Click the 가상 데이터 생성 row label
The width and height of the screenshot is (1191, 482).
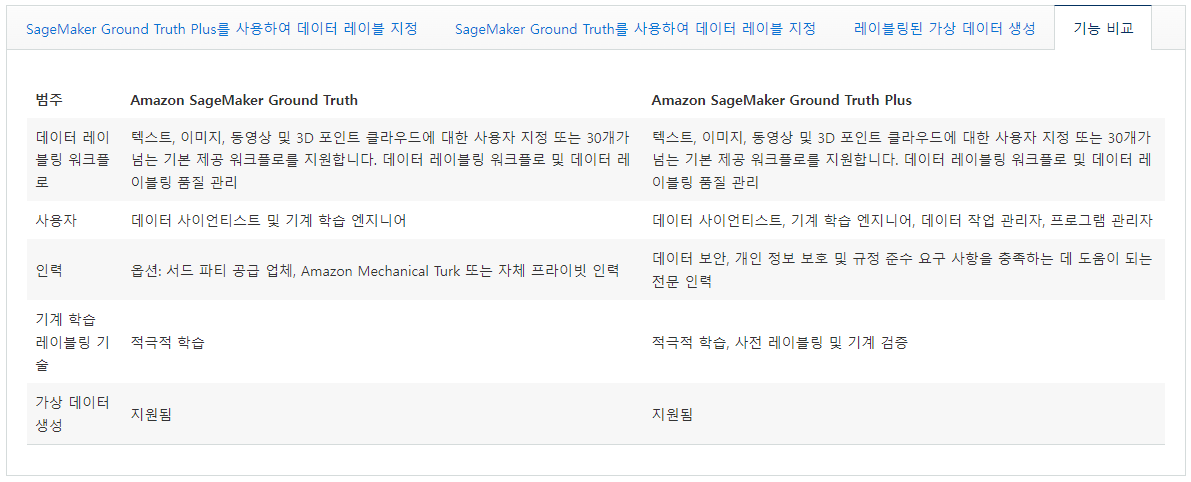pyautogui.click(x=74, y=414)
